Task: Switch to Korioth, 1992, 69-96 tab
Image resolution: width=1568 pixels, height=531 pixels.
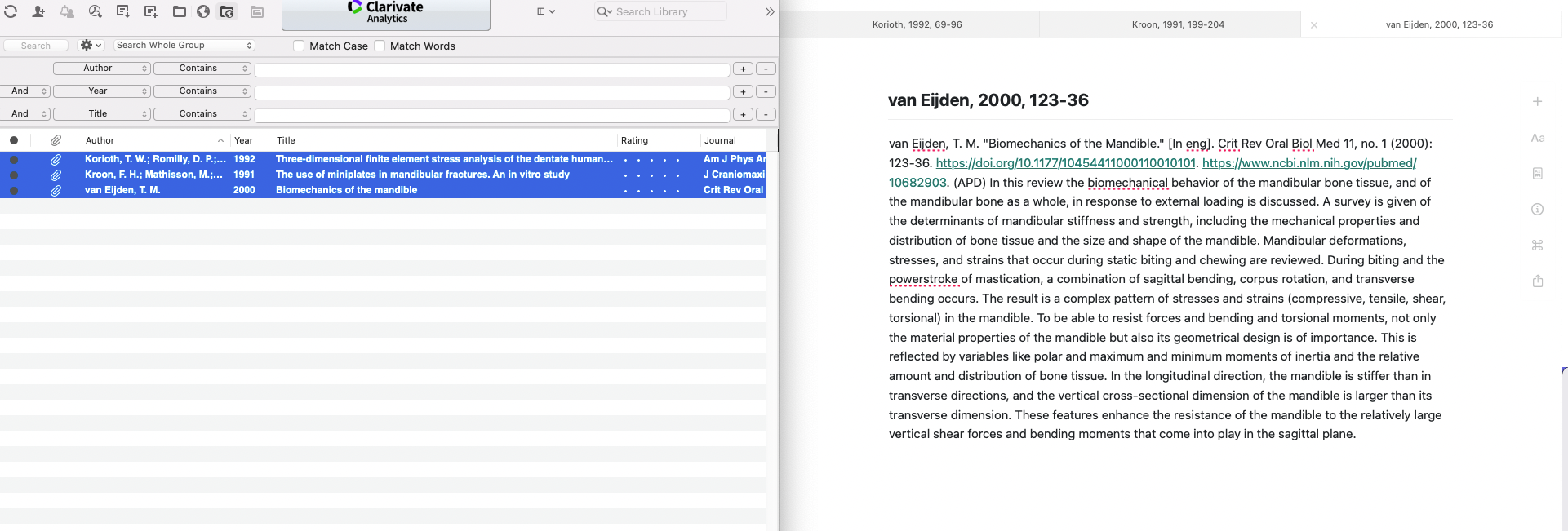Action: coord(917,24)
